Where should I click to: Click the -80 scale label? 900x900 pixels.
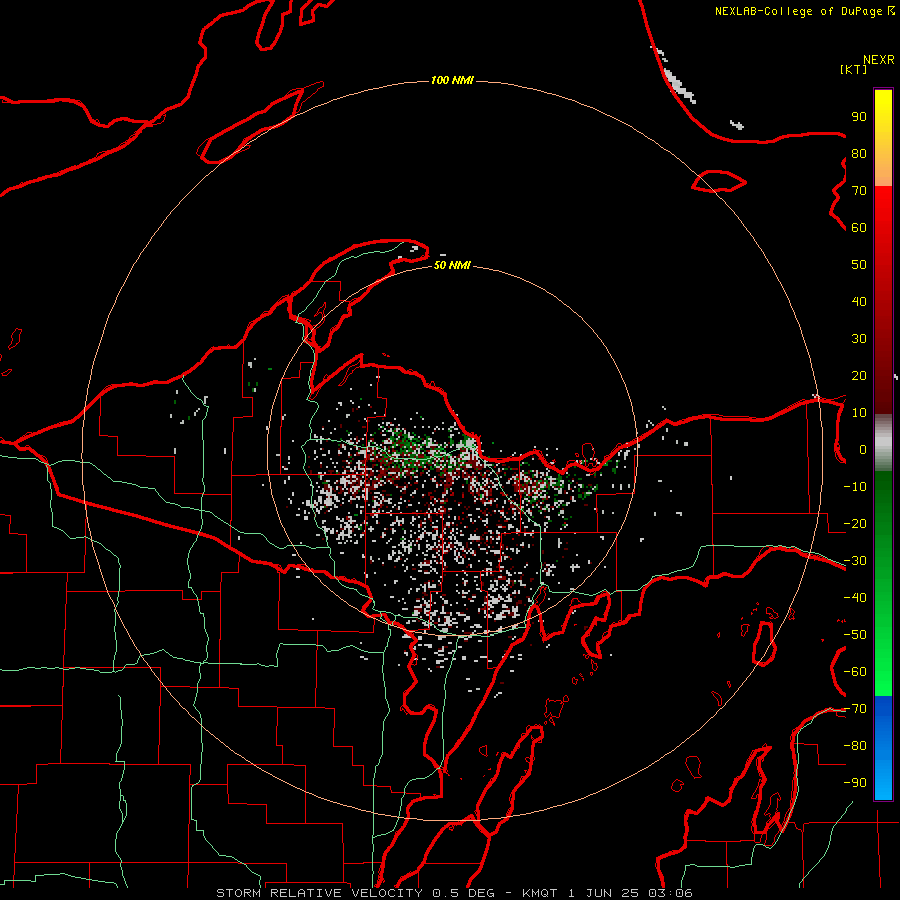click(x=855, y=746)
